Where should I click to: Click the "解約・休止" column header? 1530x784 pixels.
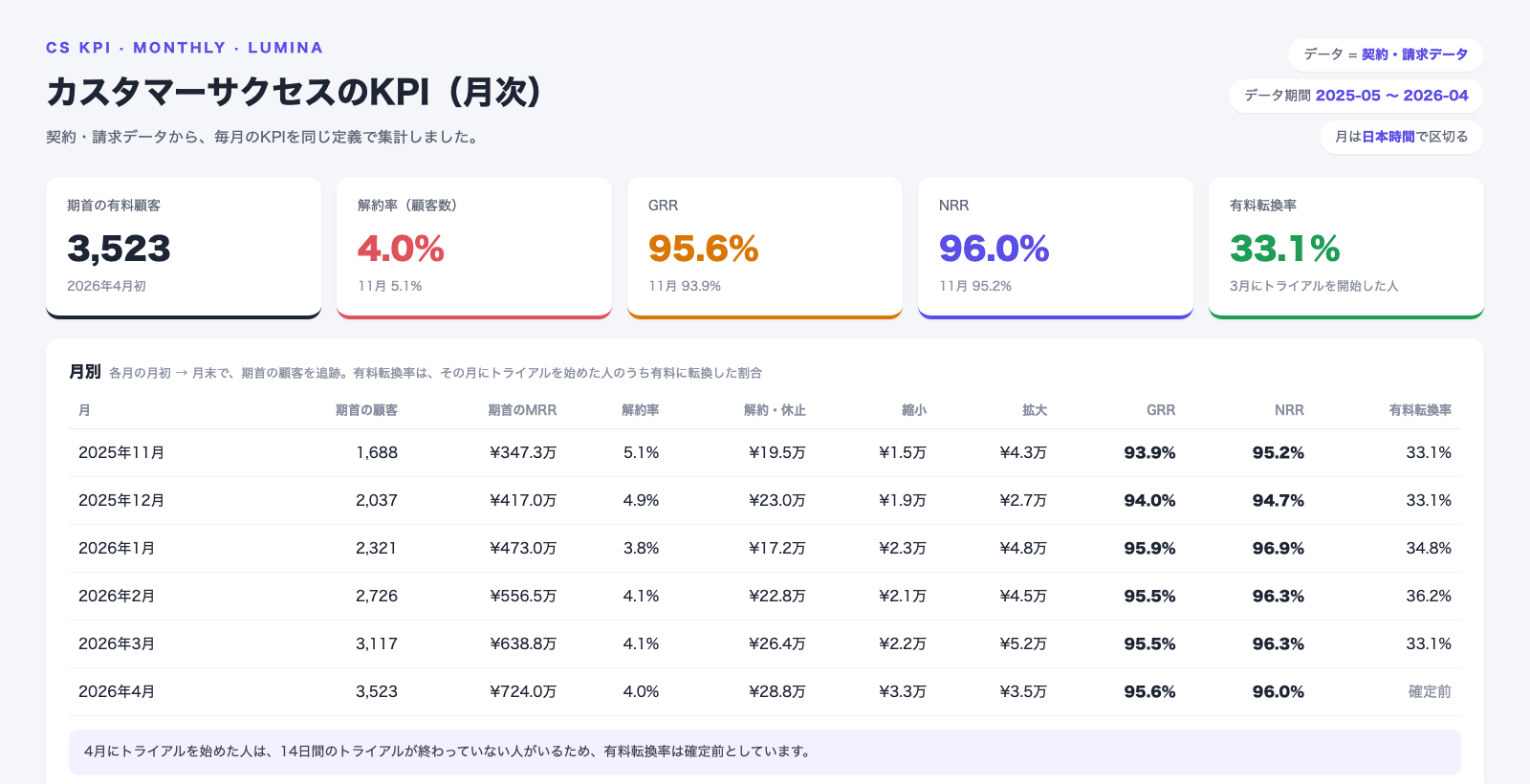point(775,410)
